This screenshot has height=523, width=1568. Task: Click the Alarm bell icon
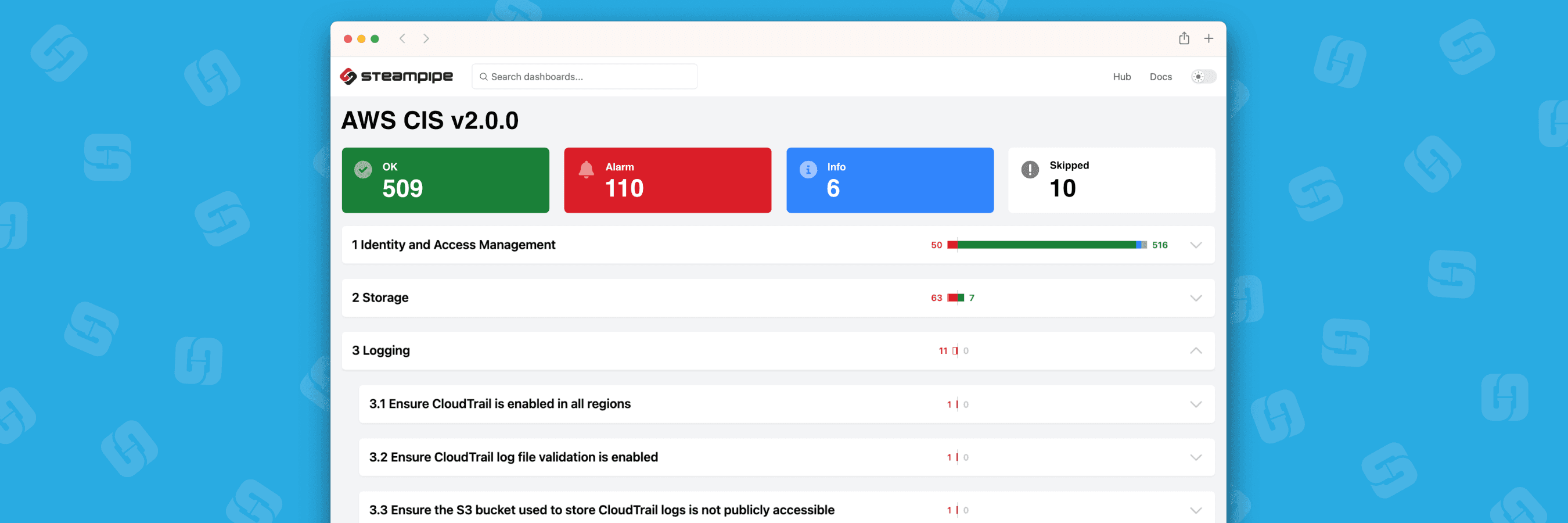click(586, 169)
